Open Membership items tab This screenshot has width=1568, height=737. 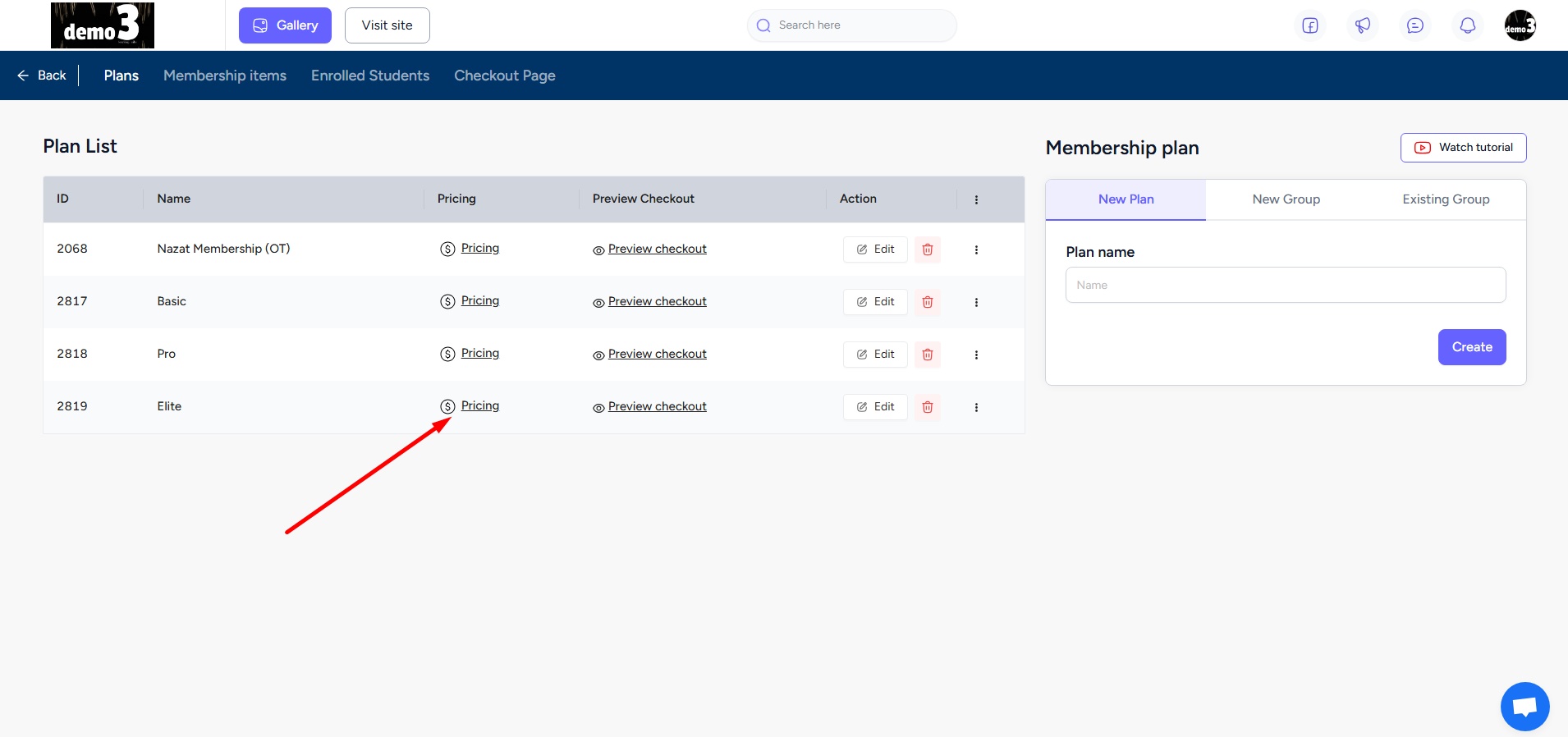(225, 76)
